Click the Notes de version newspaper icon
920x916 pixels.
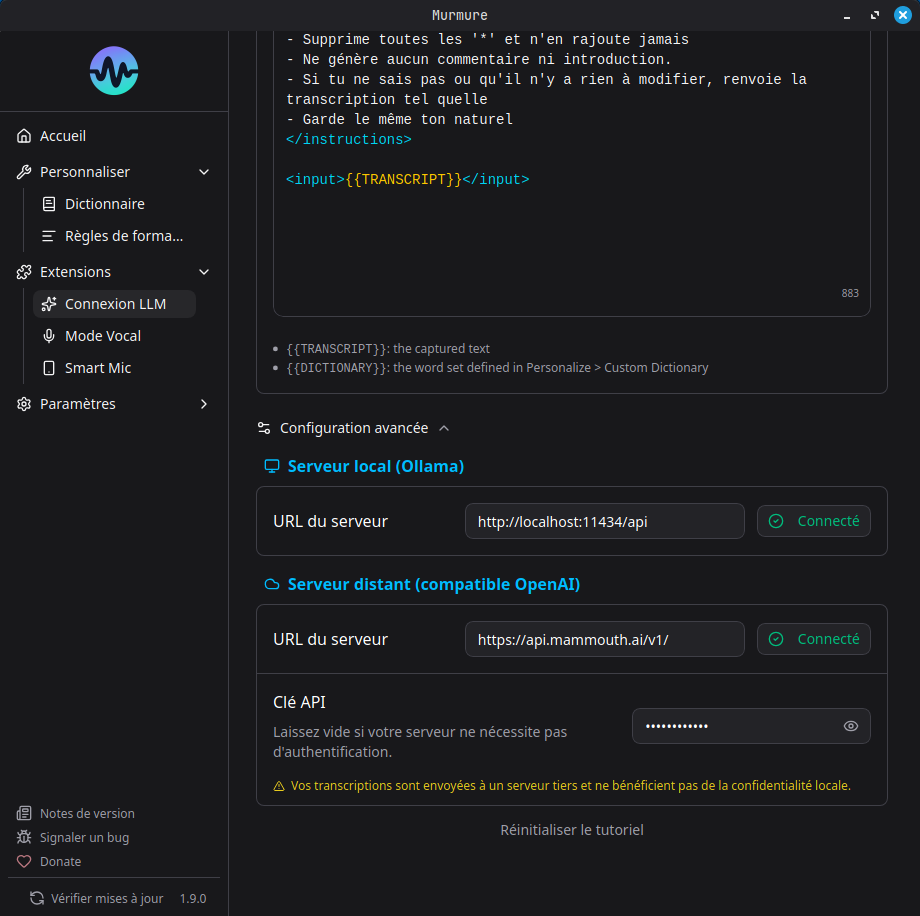[x=24, y=813]
